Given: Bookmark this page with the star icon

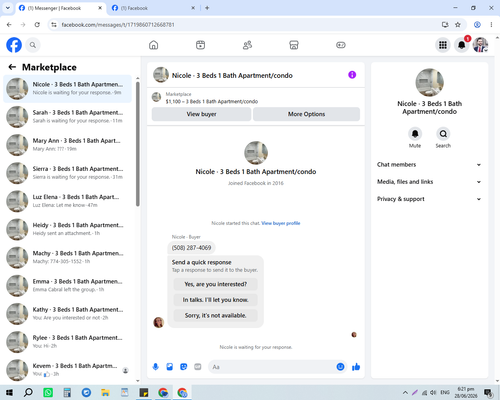Looking at the screenshot, I should coord(458,25).
